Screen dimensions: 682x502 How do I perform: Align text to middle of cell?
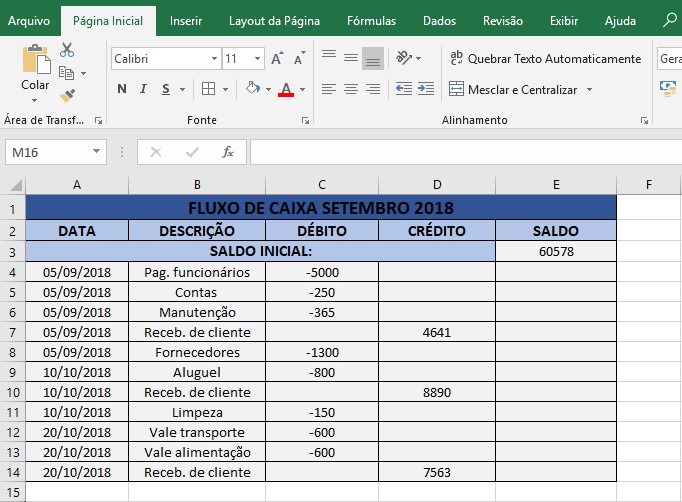coord(351,58)
